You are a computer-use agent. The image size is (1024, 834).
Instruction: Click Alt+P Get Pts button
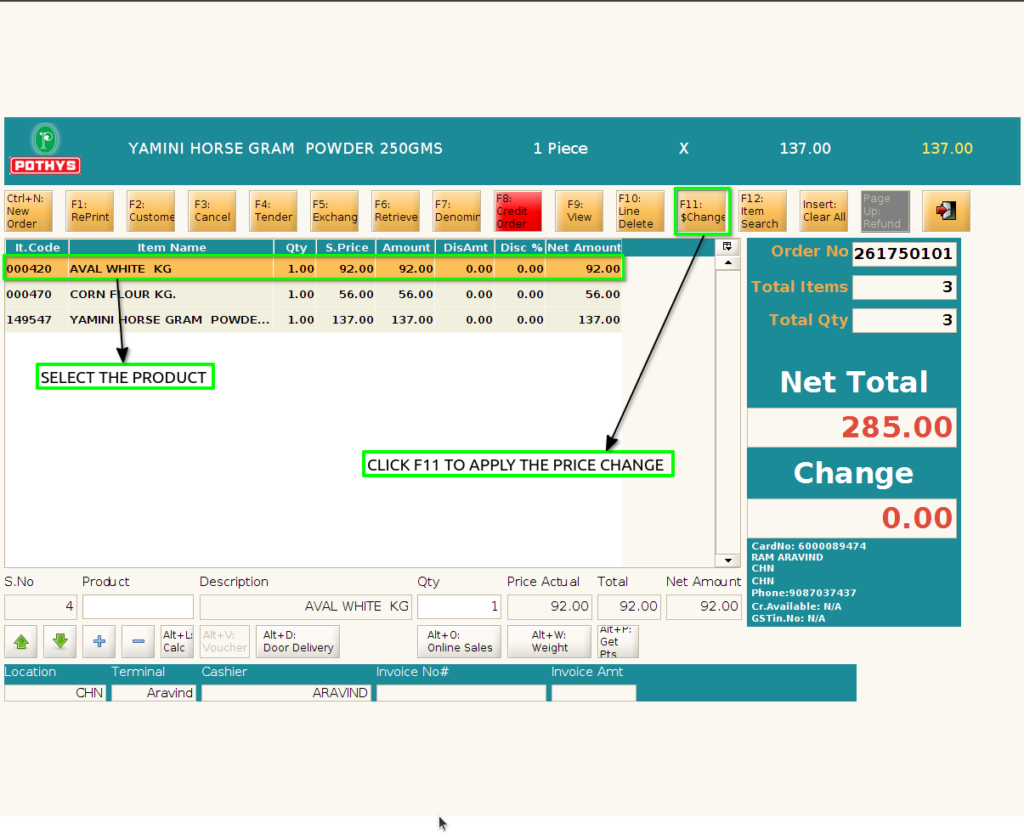[618, 641]
